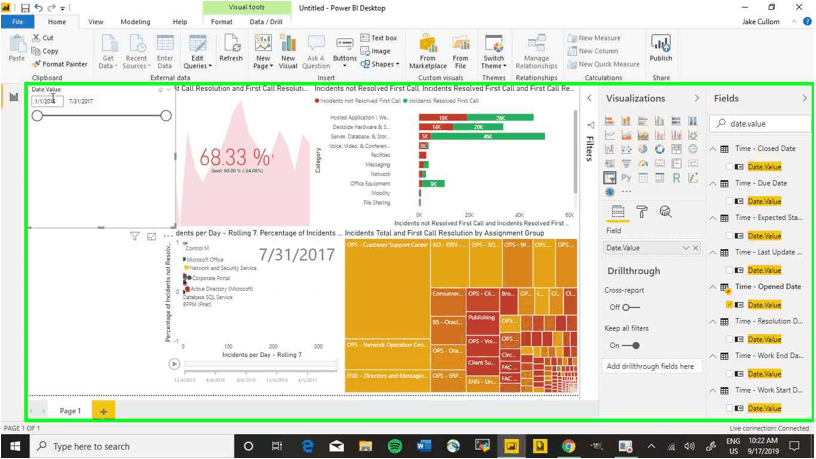Open Spotify from the taskbar

(x=395, y=446)
